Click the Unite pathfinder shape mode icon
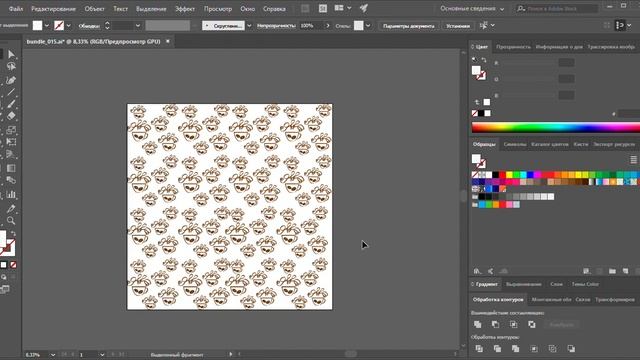Screen dimensions: 640x360 [478, 324]
